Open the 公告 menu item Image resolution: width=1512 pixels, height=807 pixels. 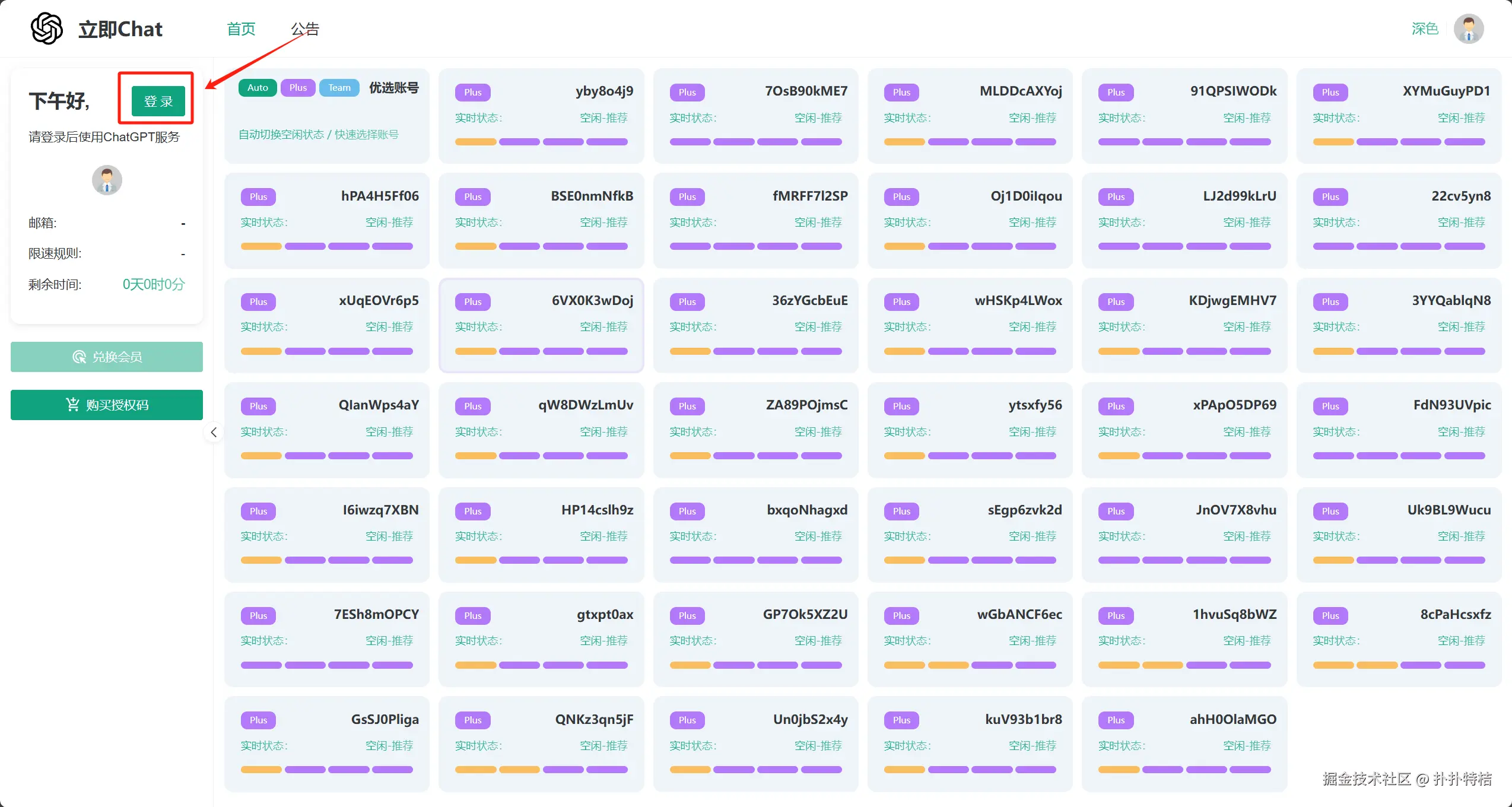coord(305,28)
